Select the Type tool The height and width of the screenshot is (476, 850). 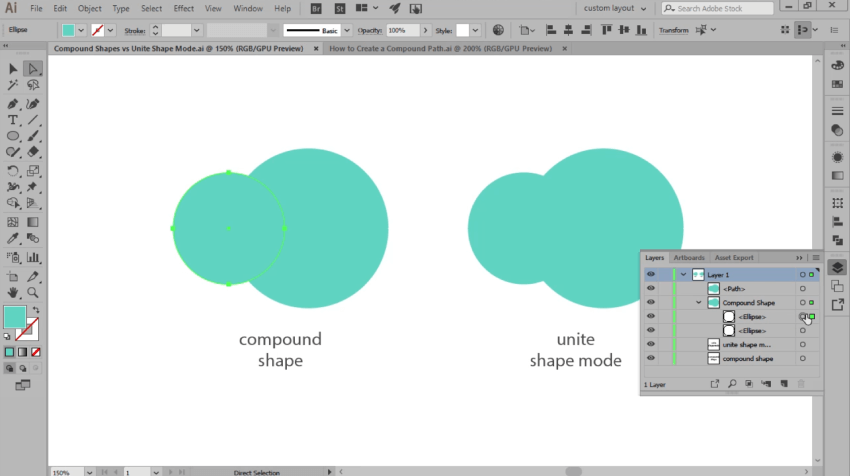click(x=14, y=120)
